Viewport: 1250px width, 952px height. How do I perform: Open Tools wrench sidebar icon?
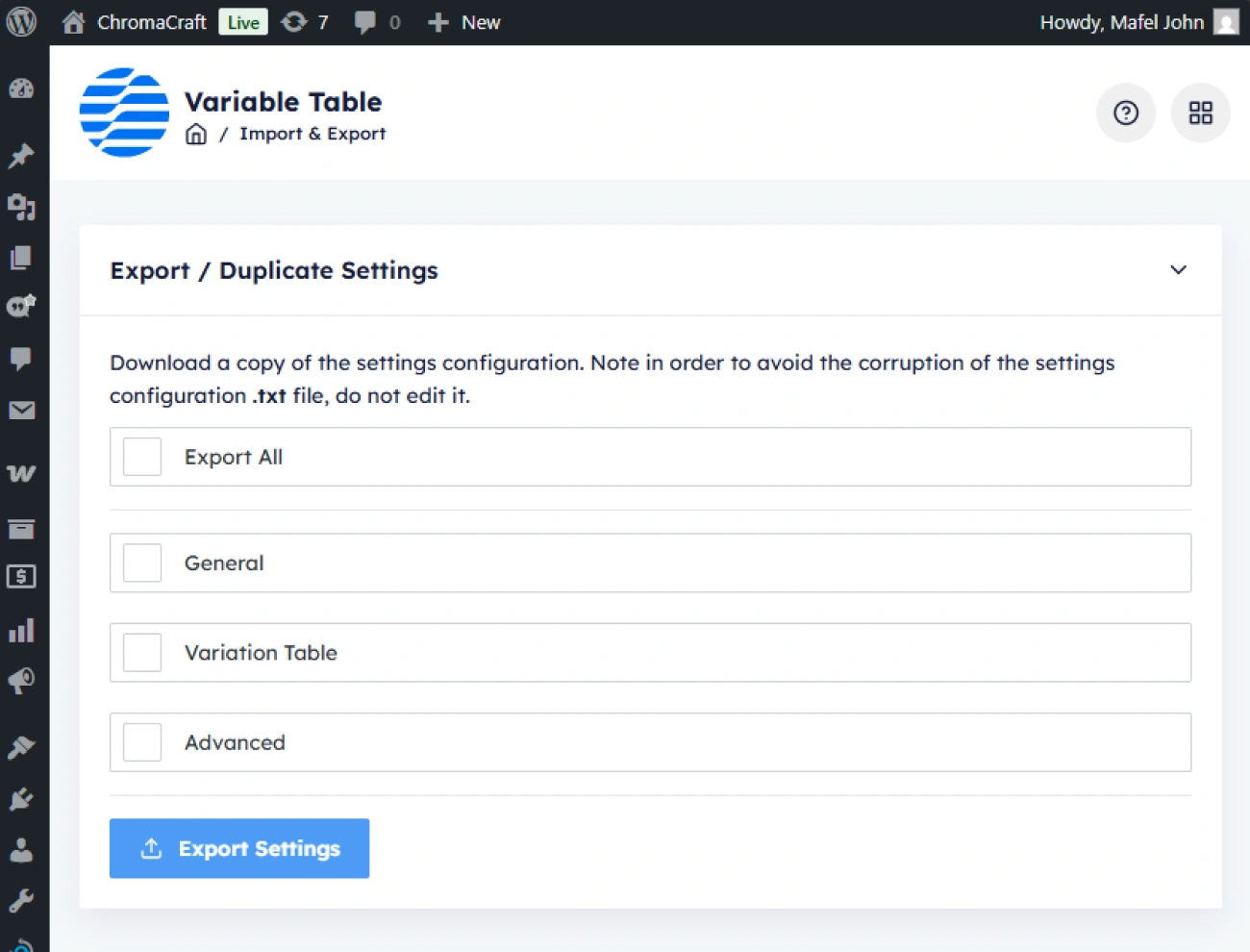pos(21,901)
